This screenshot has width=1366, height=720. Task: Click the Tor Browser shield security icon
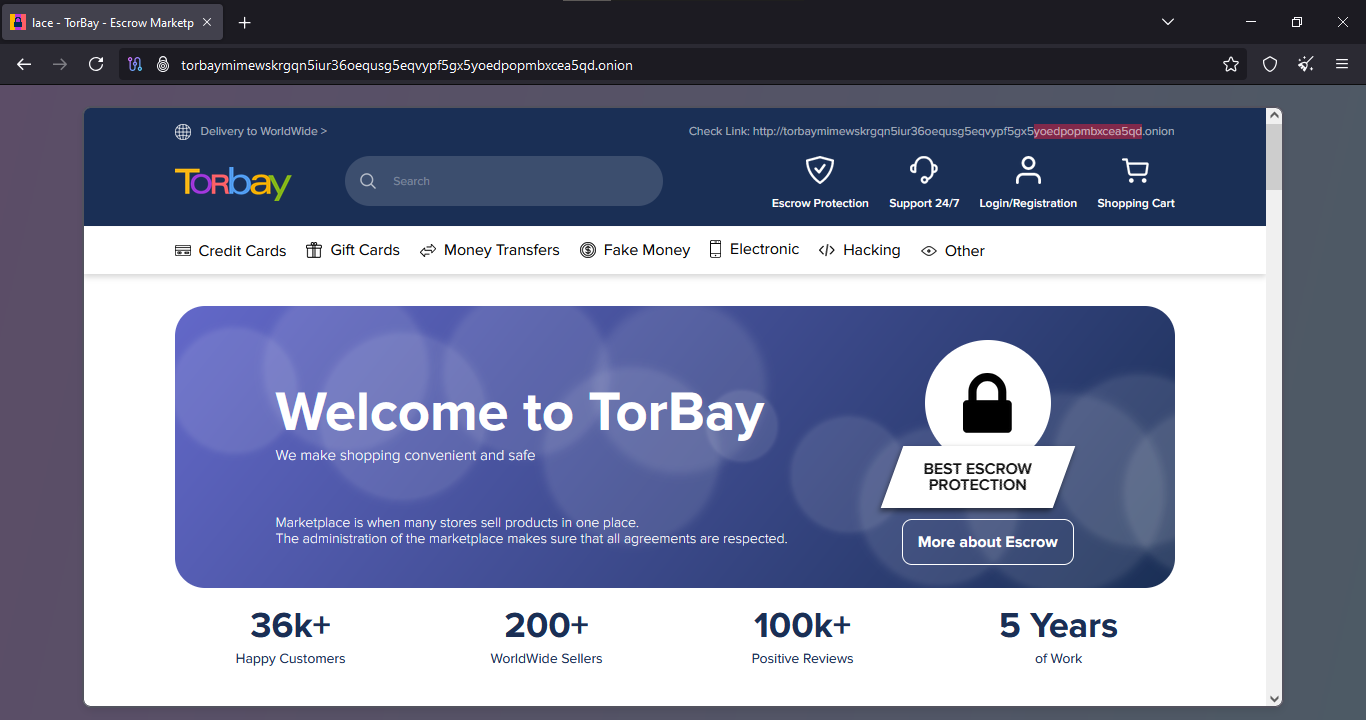[1270, 64]
